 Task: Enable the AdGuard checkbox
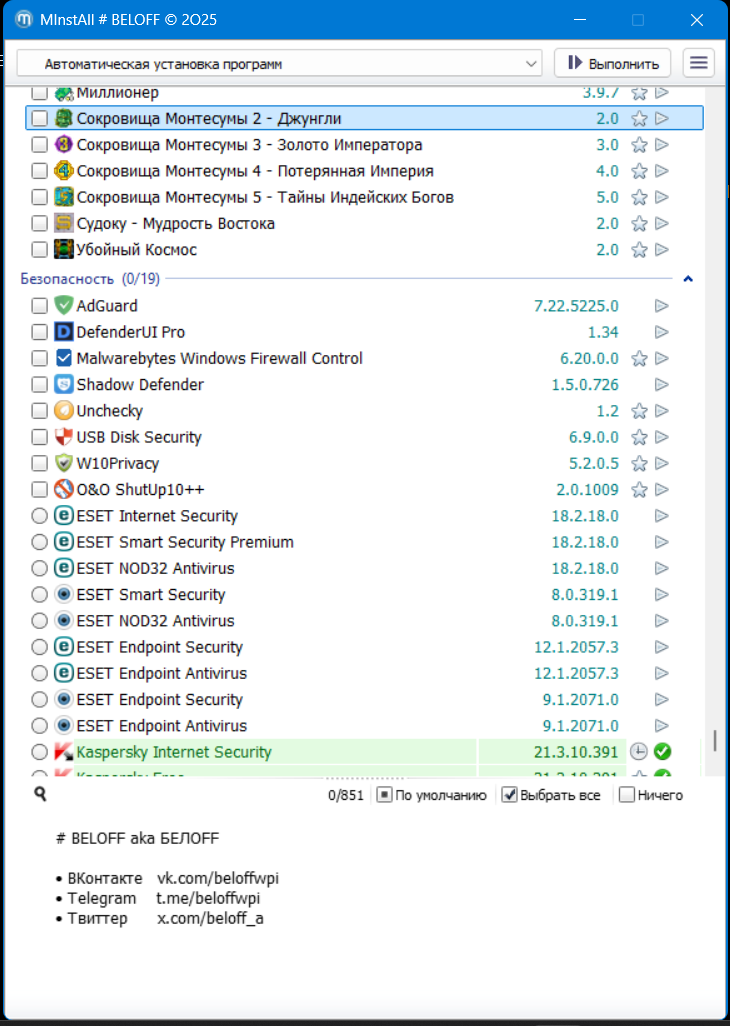39,306
